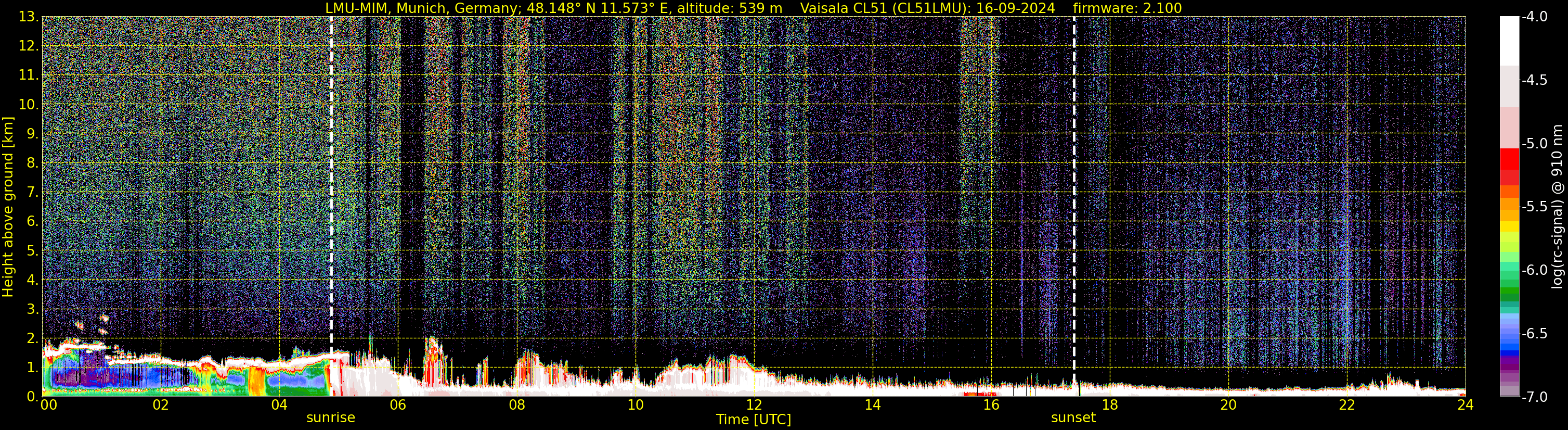1568x430 pixels.
Task: Click the colorbar tick label '-4.5'
Action: (1535, 80)
